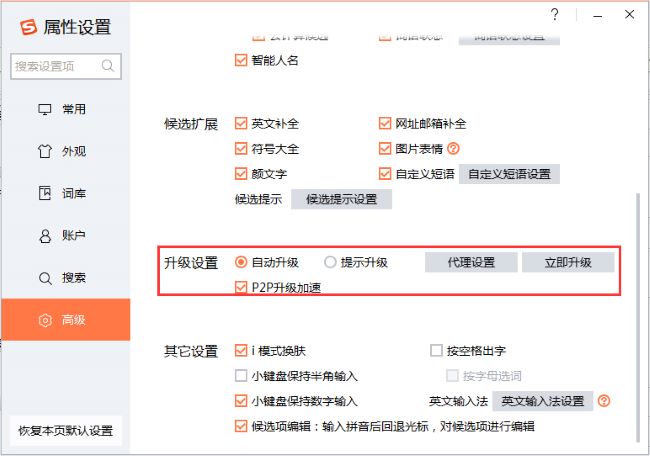Enable 小键盘保持半角输入
650x456 pixels.
(241, 376)
